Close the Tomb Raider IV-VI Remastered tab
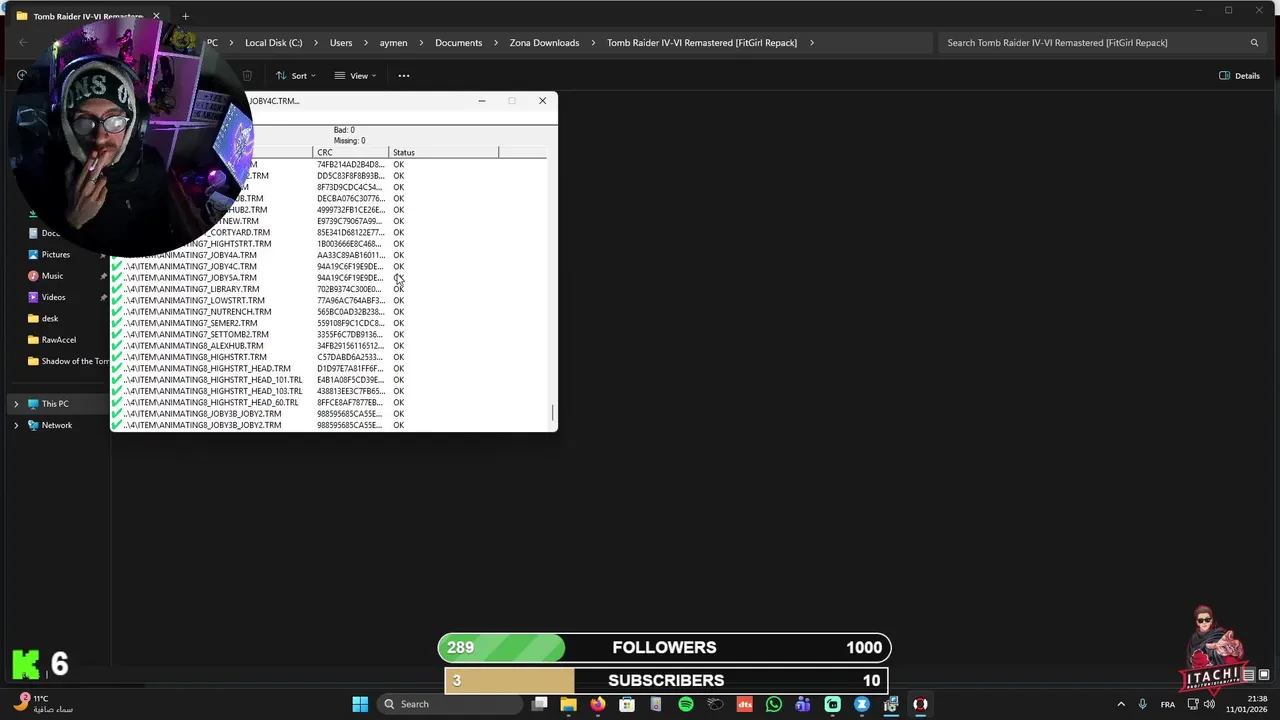This screenshot has width=1280, height=720. click(156, 16)
